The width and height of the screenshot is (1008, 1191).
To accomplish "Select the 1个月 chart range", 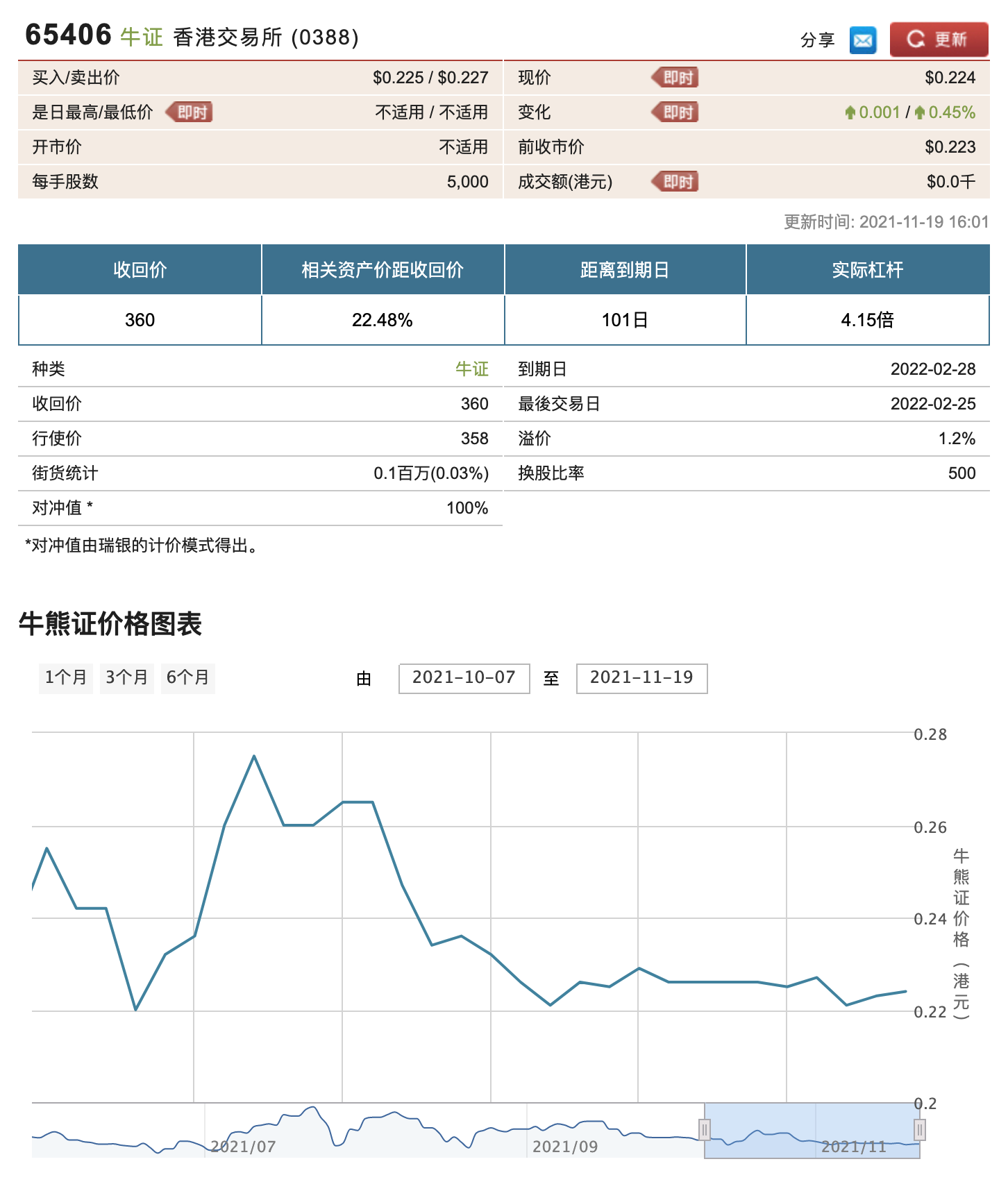I will click(x=66, y=677).
